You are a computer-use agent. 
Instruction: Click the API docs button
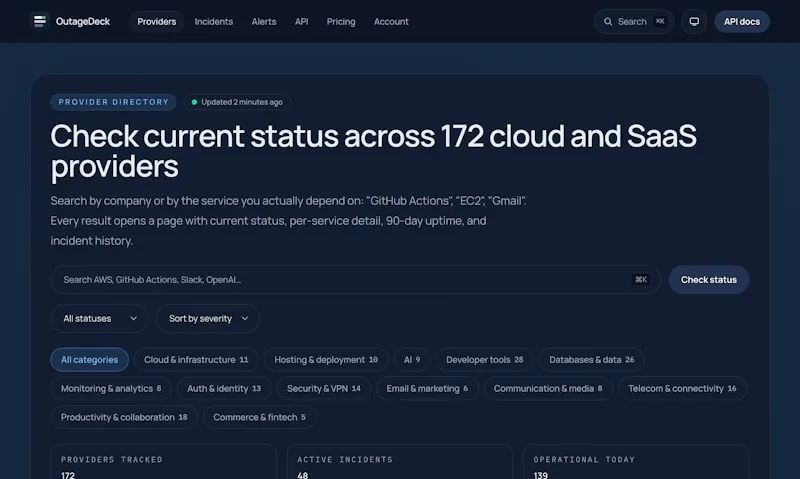point(742,21)
